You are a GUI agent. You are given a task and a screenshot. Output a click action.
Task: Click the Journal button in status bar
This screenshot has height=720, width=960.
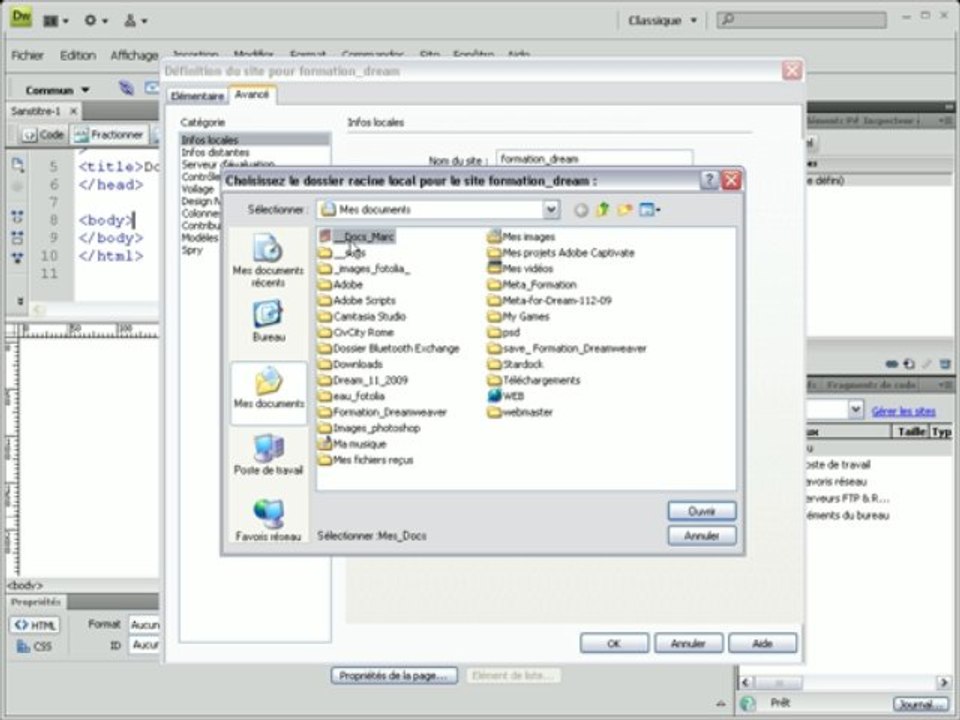point(920,704)
